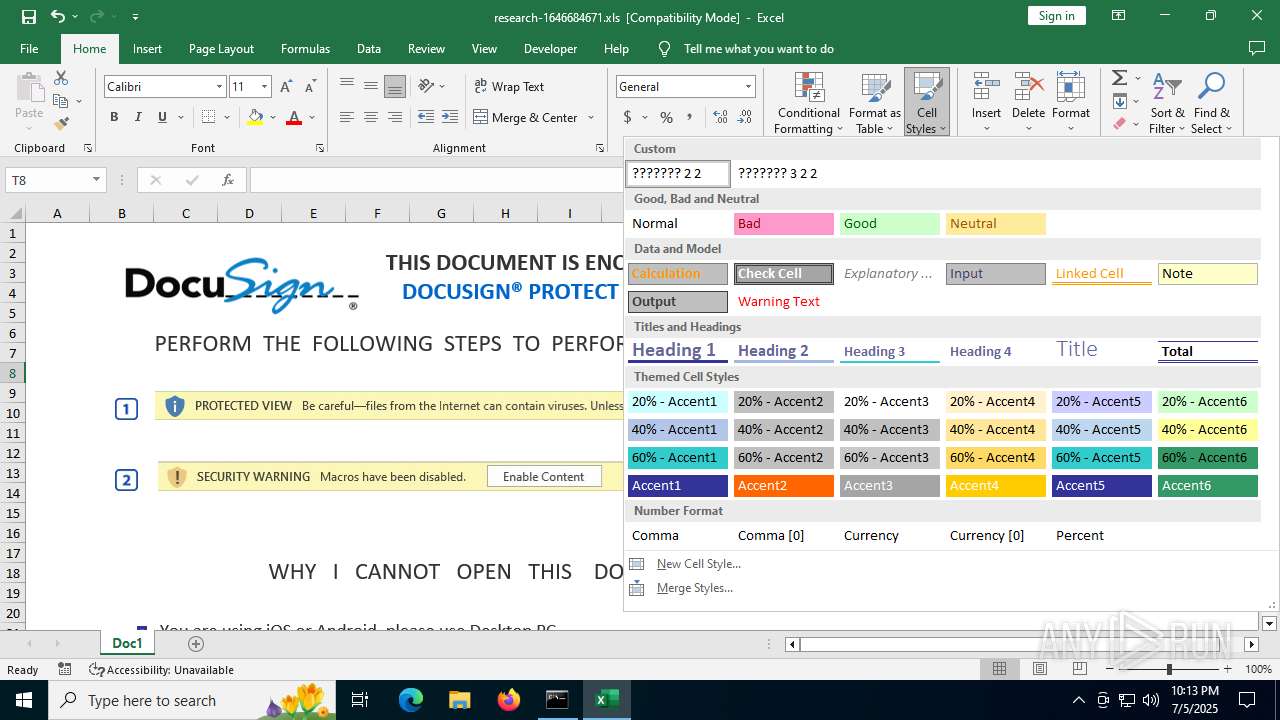Toggle Wrap Text
Image resolution: width=1280 pixels, height=720 pixels.
(x=509, y=86)
